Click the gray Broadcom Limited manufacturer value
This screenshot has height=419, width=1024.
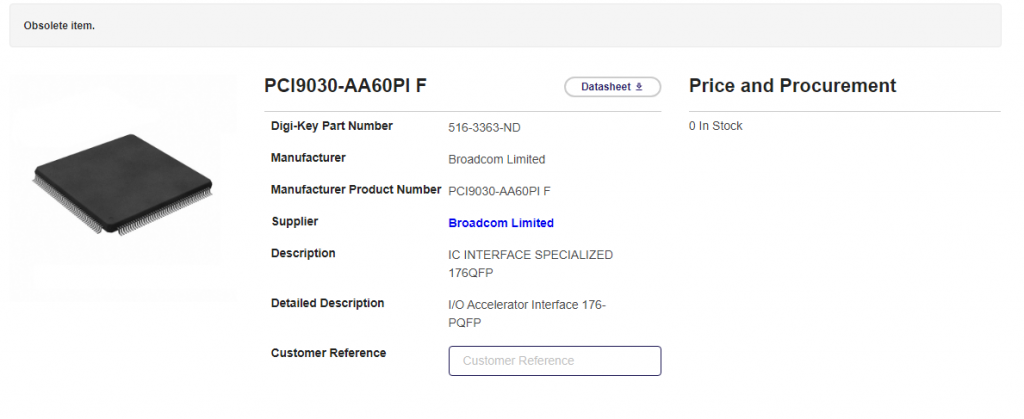click(496, 159)
